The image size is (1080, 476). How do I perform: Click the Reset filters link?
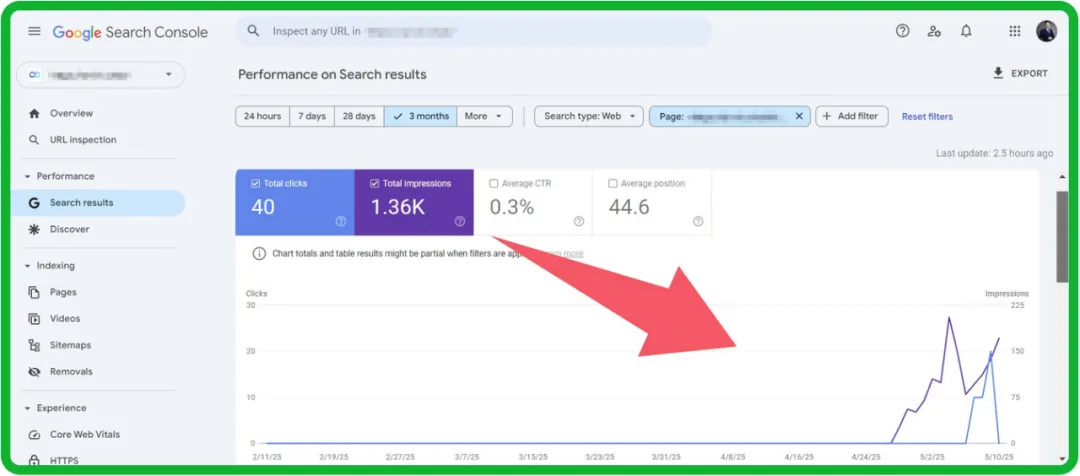[927, 116]
